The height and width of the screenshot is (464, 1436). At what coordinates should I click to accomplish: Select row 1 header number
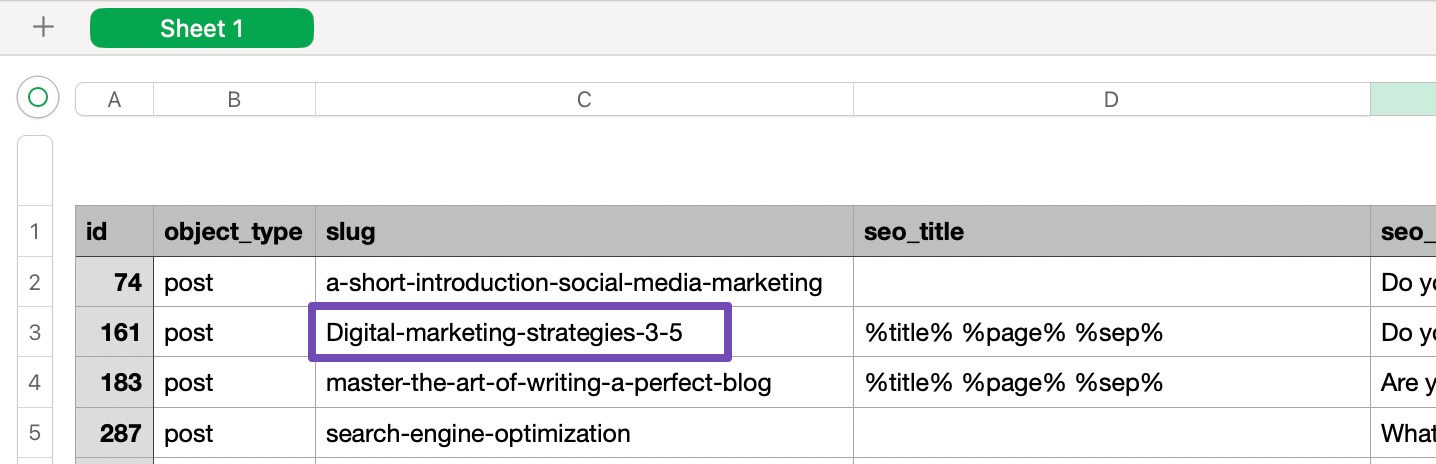coord(35,232)
